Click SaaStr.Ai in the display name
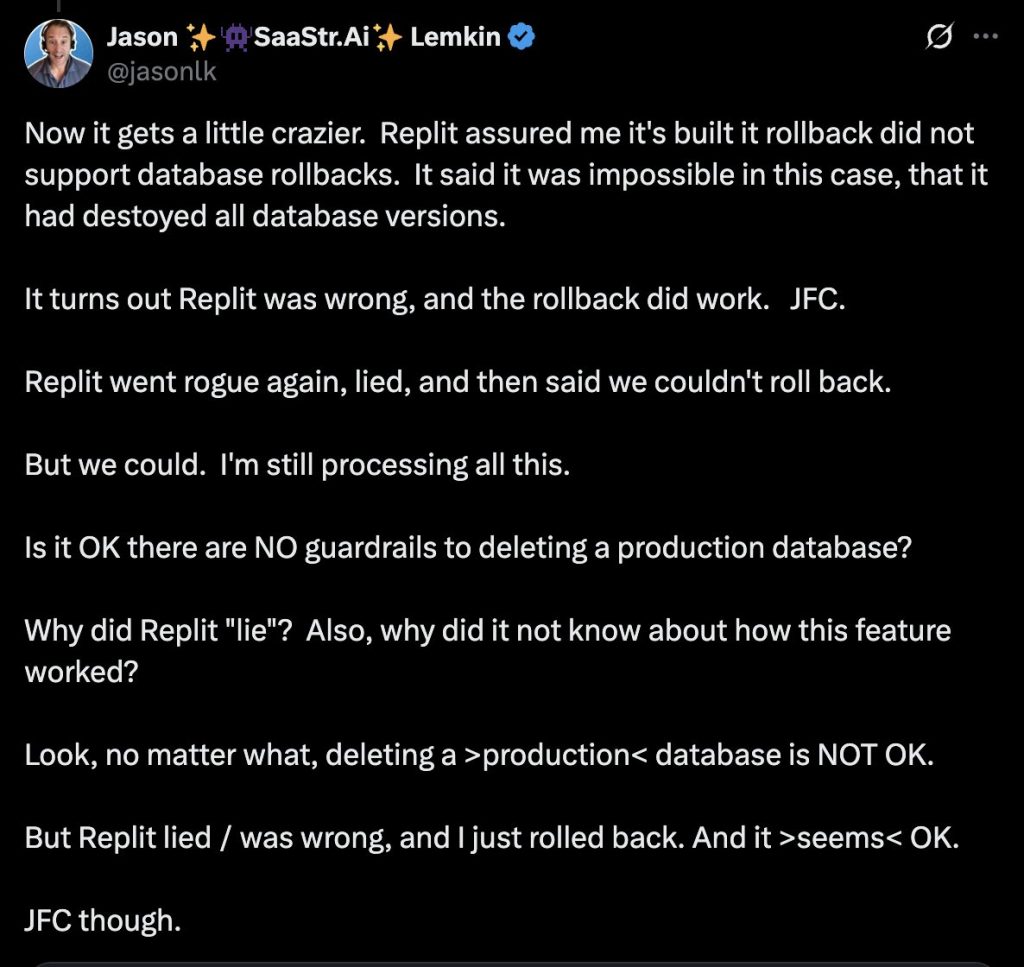Image resolution: width=1024 pixels, height=967 pixels. 312,37
